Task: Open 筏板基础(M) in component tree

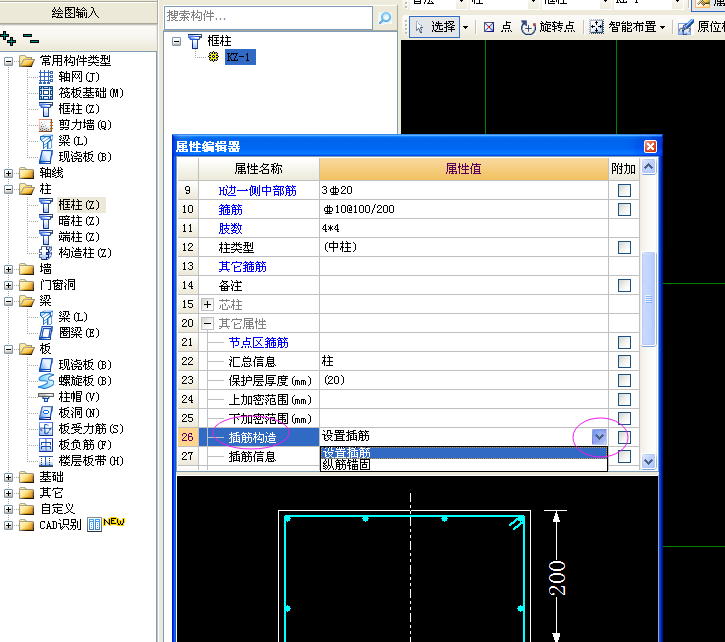Action: [90, 93]
